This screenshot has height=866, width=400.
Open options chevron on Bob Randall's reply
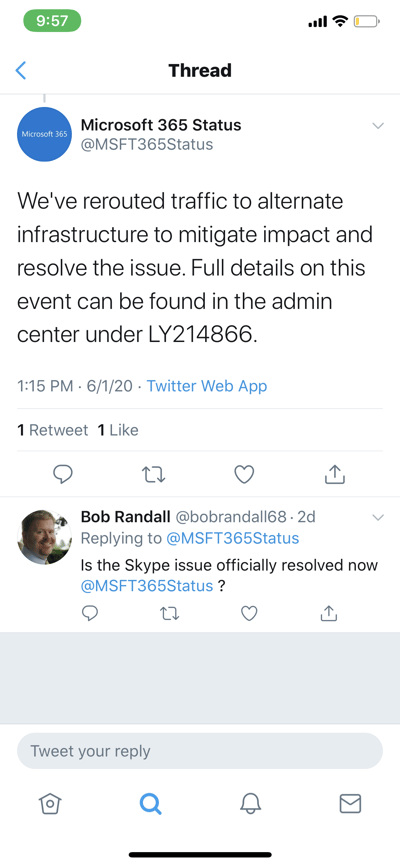click(x=378, y=518)
